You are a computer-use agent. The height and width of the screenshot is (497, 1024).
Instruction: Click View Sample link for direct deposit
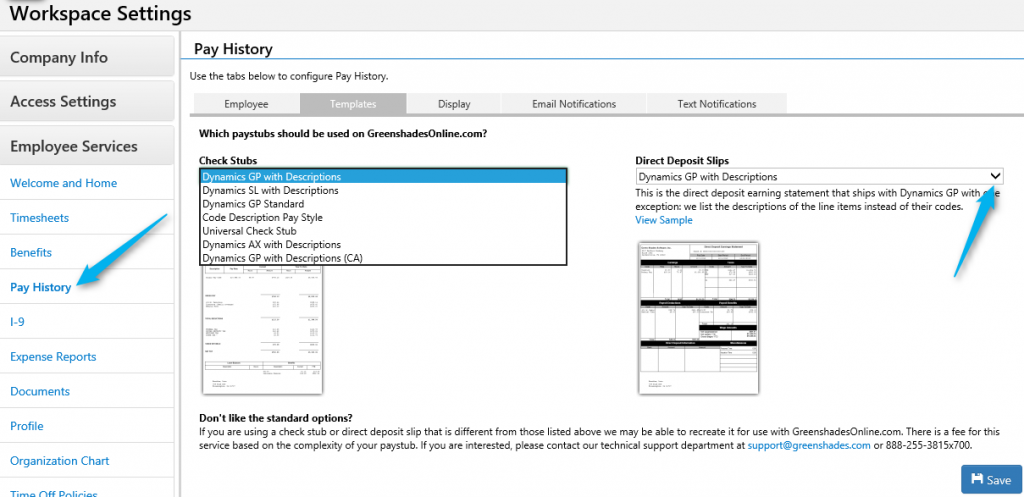tap(664, 220)
